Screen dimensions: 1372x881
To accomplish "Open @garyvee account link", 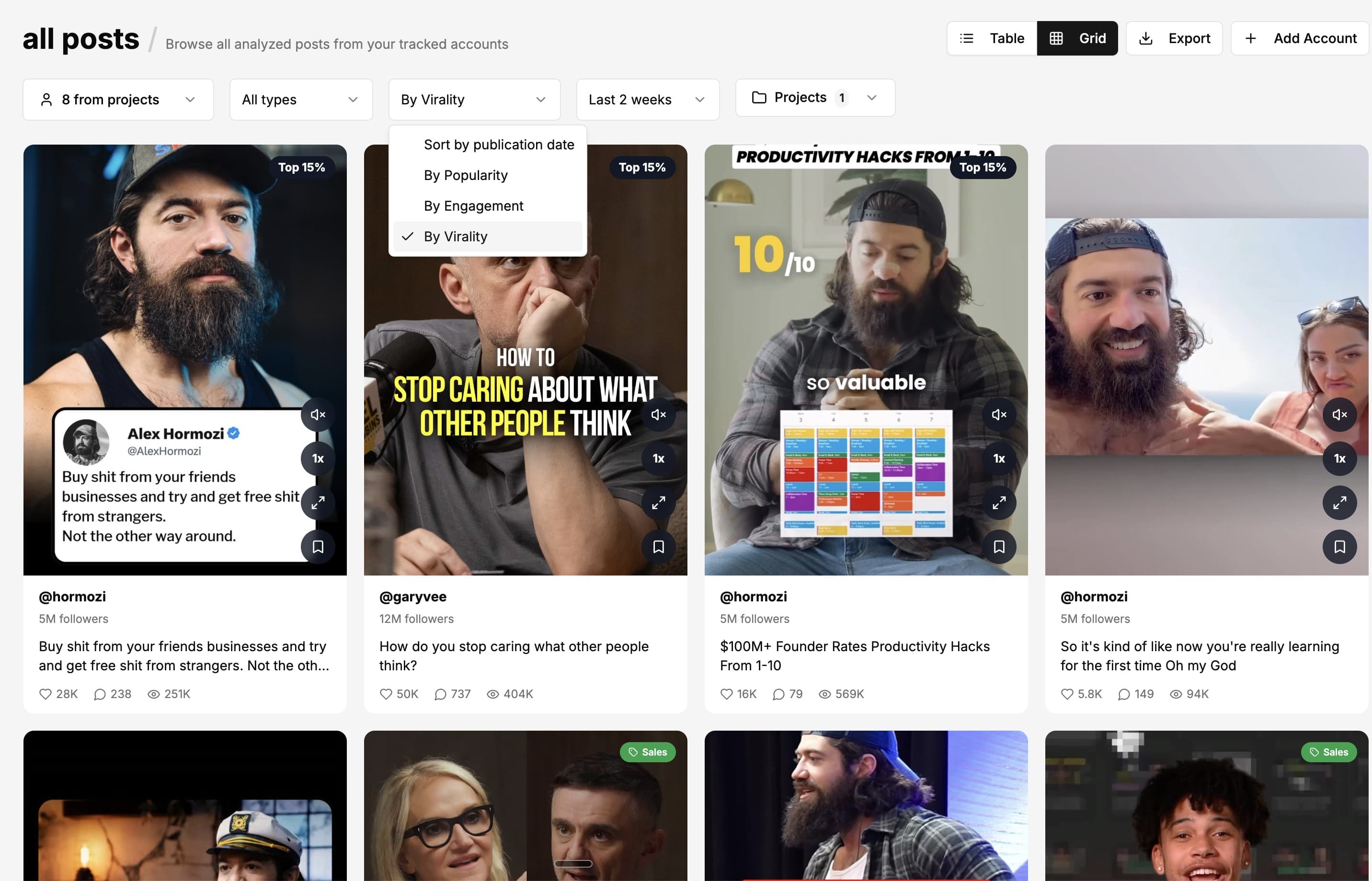I will tap(412, 597).
